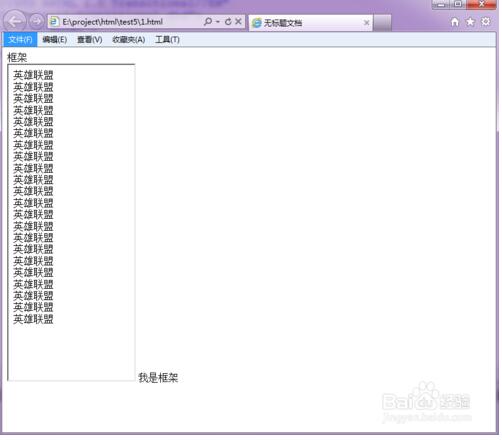Click the browser Back arrow button
Viewport: 502px width, 440px height.
pyautogui.click(x=14, y=22)
